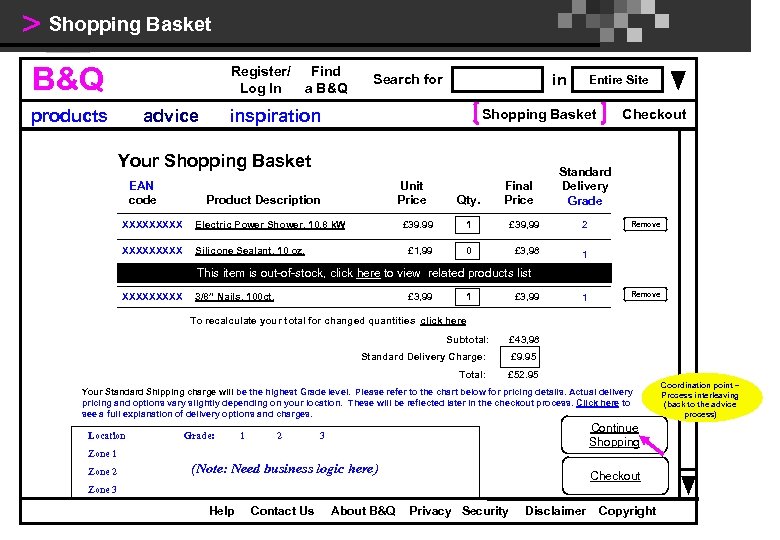The height and width of the screenshot is (540, 780).
Task: Remove 3/8" Nails from basket
Action: (x=645, y=294)
